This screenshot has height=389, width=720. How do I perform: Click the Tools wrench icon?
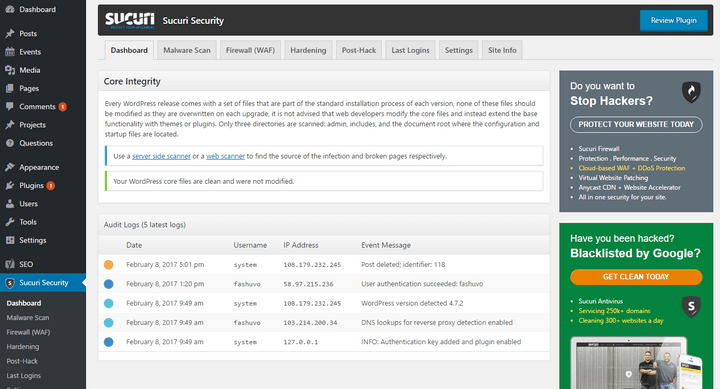[10, 222]
